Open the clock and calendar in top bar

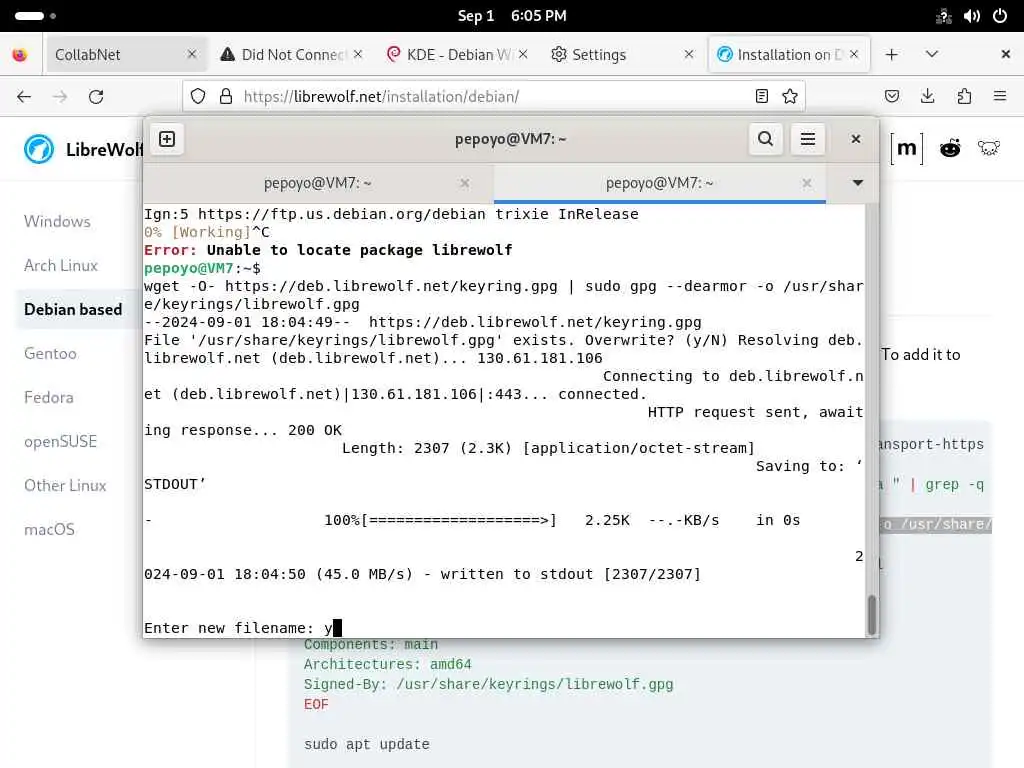[512, 16]
